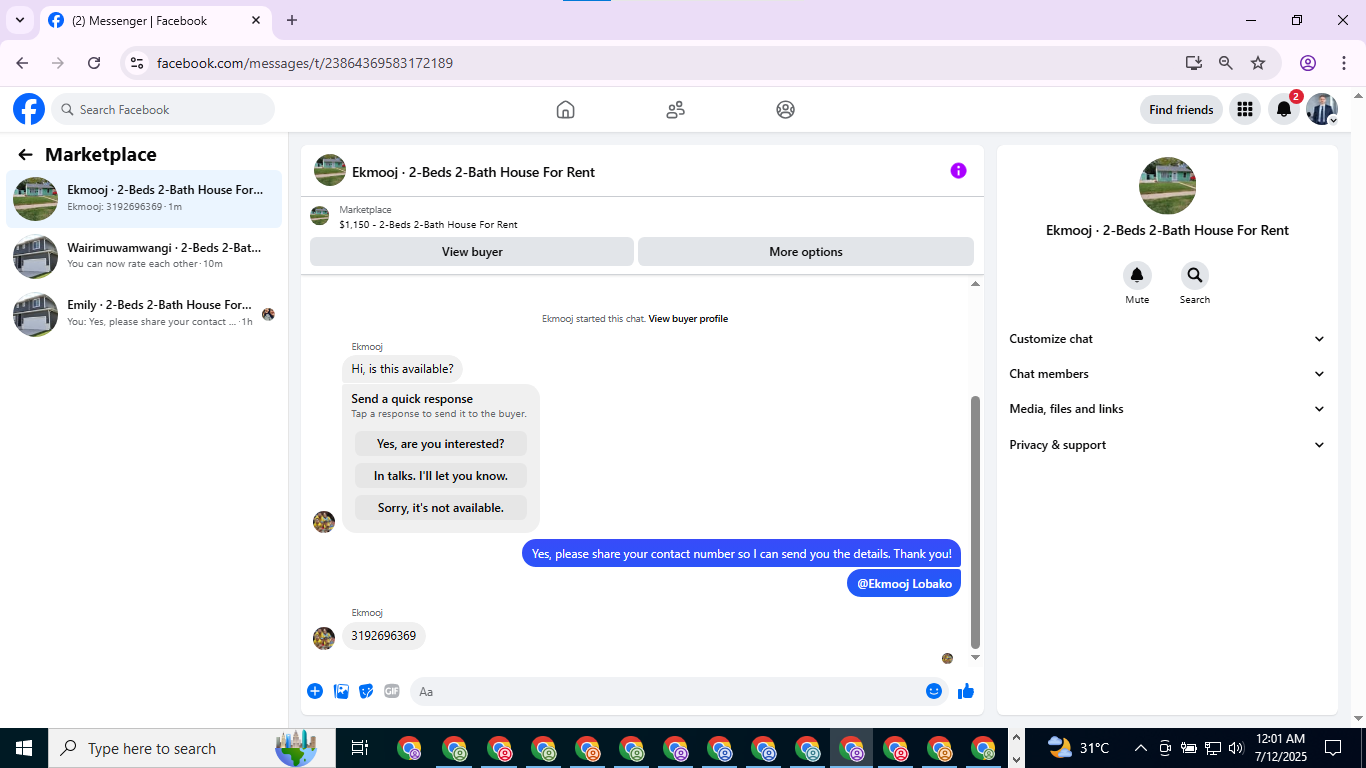Open the GIF picker
This screenshot has height=768, width=1366.
point(391,691)
